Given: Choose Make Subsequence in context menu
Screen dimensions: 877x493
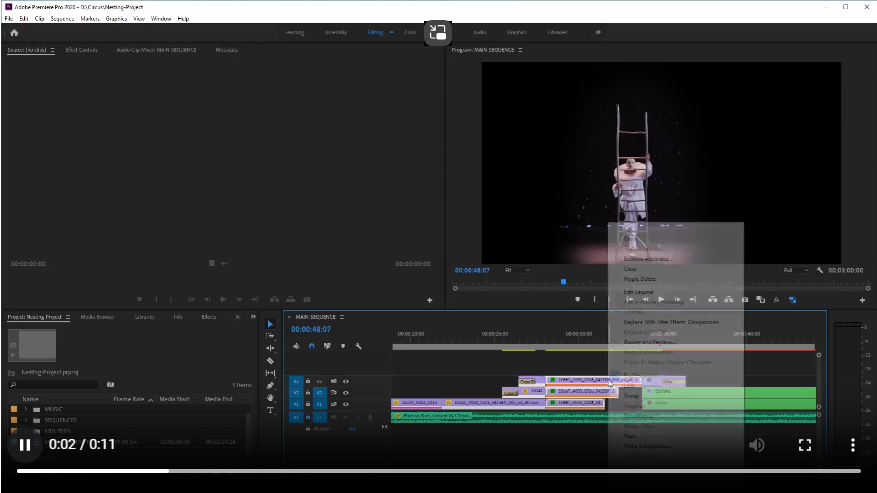Looking at the screenshot, I should [x=647, y=447].
